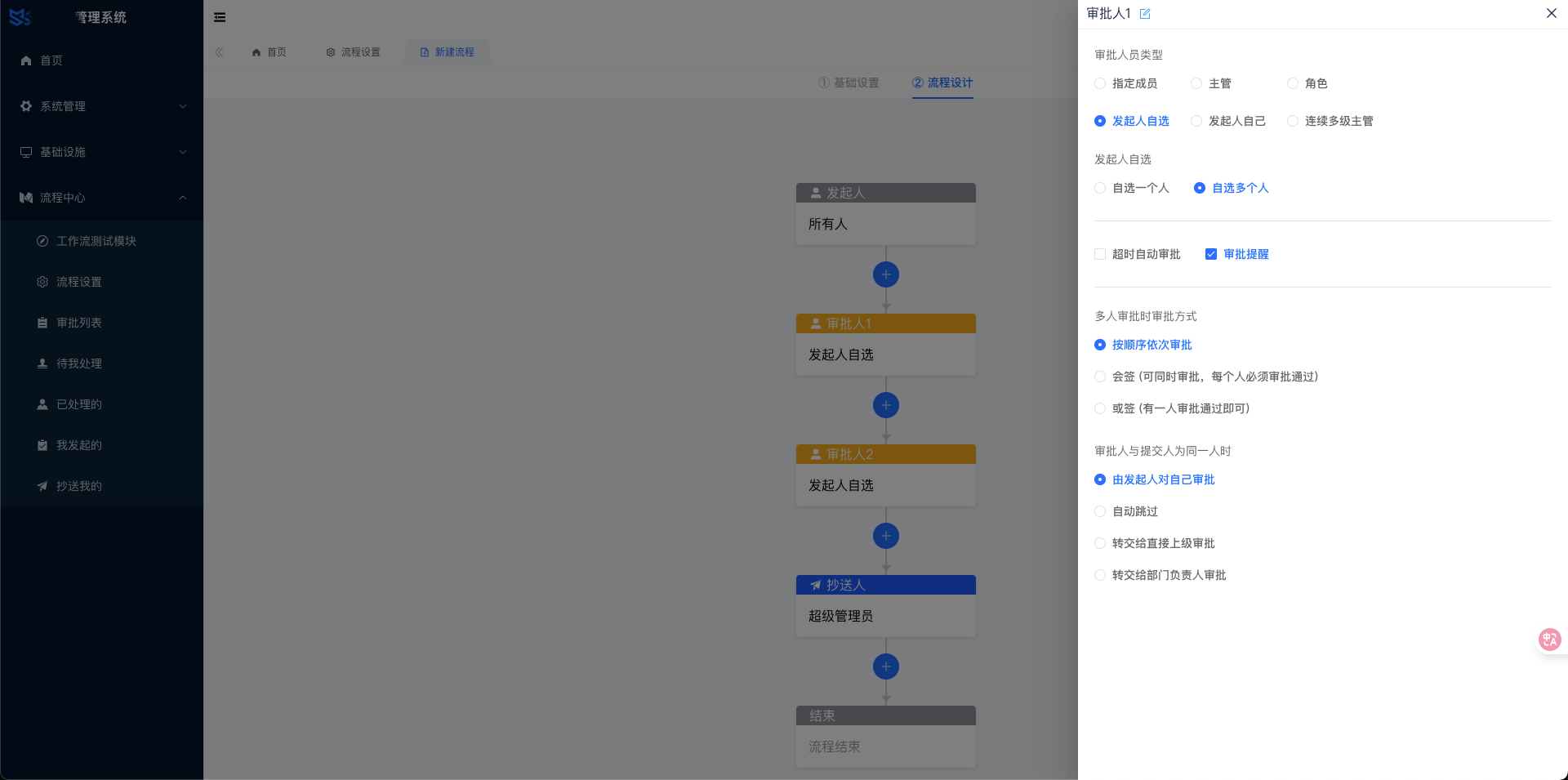Toggle the sidebar collapse hamburger icon
The height and width of the screenshot is (780, 1568).
click(220, 17)
